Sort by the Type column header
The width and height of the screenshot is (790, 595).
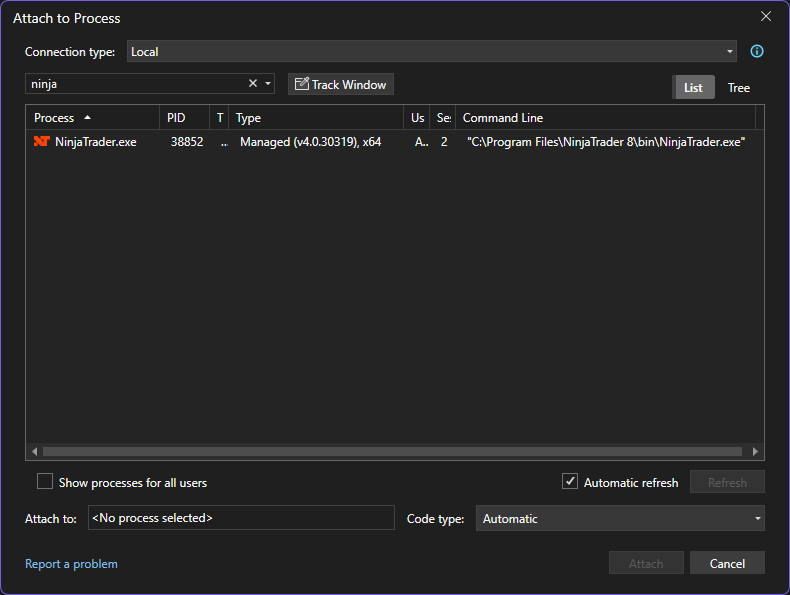tap(316, 118)
